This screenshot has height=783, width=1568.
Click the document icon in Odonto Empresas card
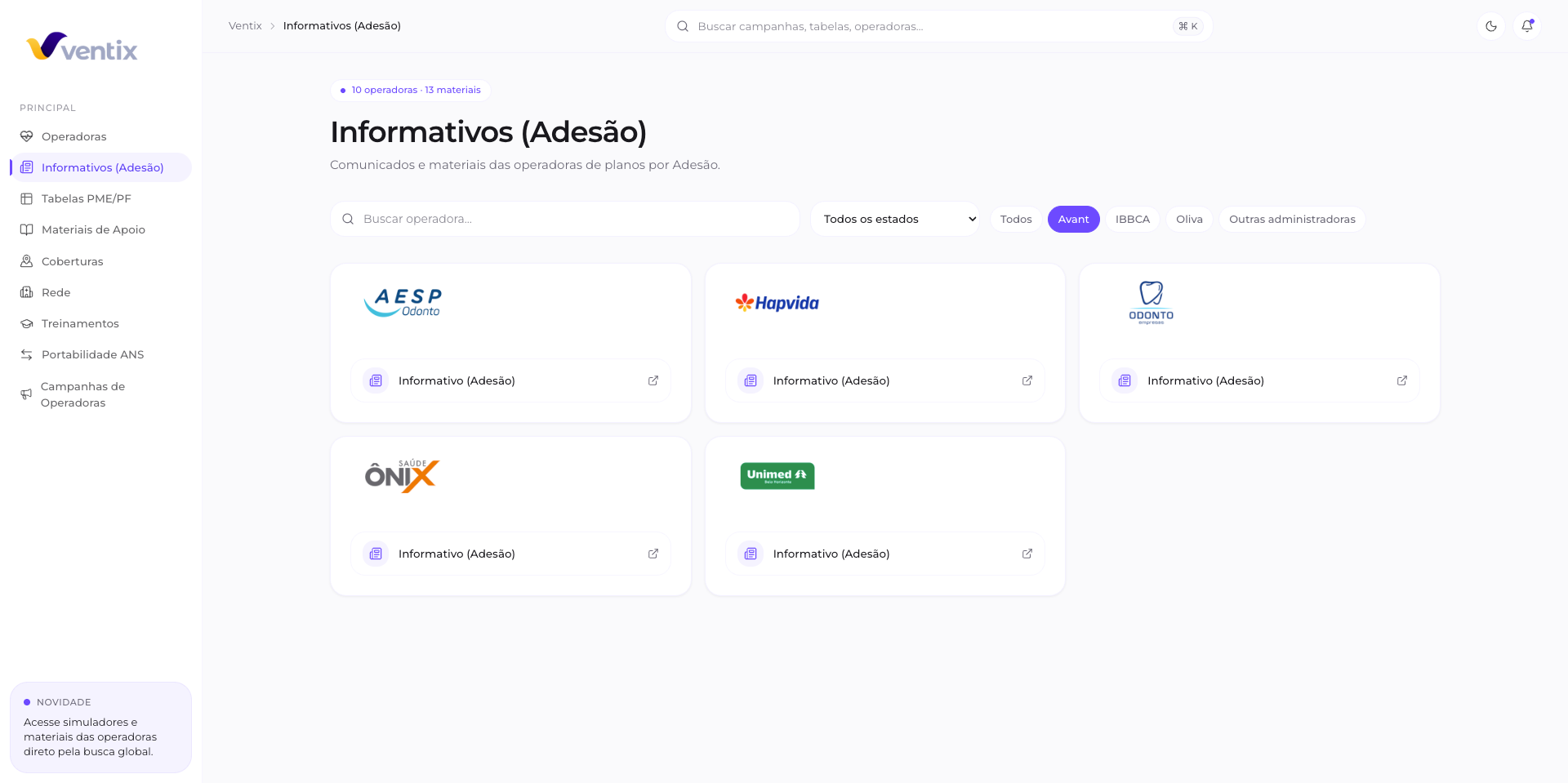click(1125, 380)
